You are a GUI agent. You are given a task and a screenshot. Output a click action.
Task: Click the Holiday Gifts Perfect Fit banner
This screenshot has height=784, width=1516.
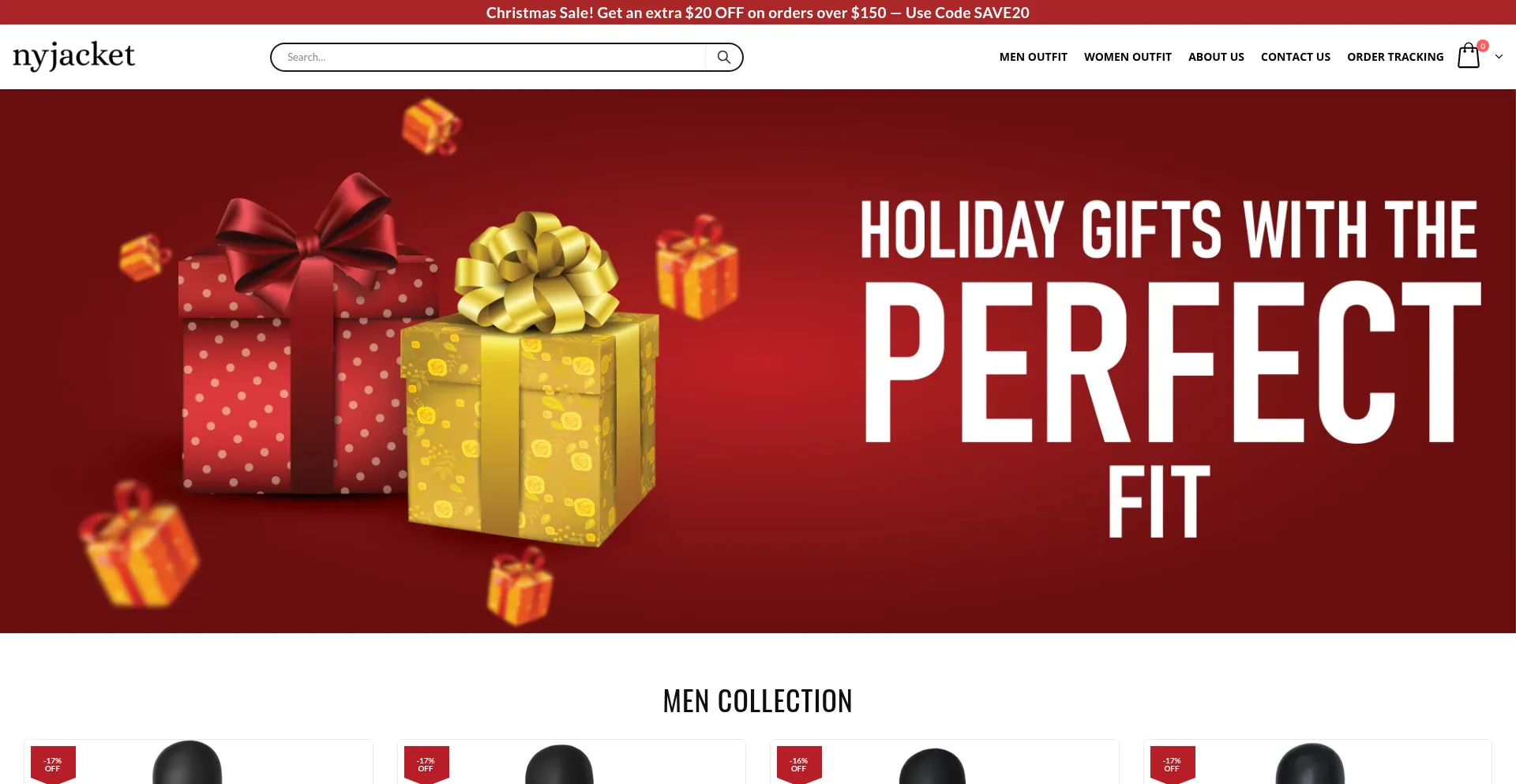[x=758, y=361]
